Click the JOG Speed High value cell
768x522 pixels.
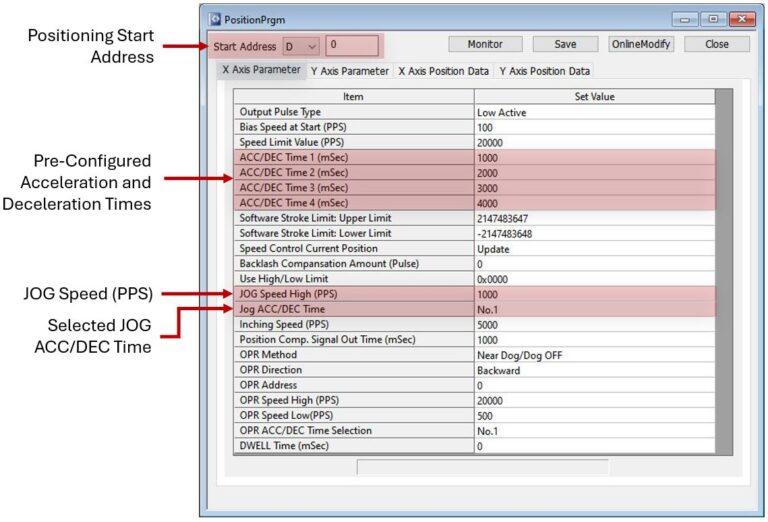[x=594, y=294]
